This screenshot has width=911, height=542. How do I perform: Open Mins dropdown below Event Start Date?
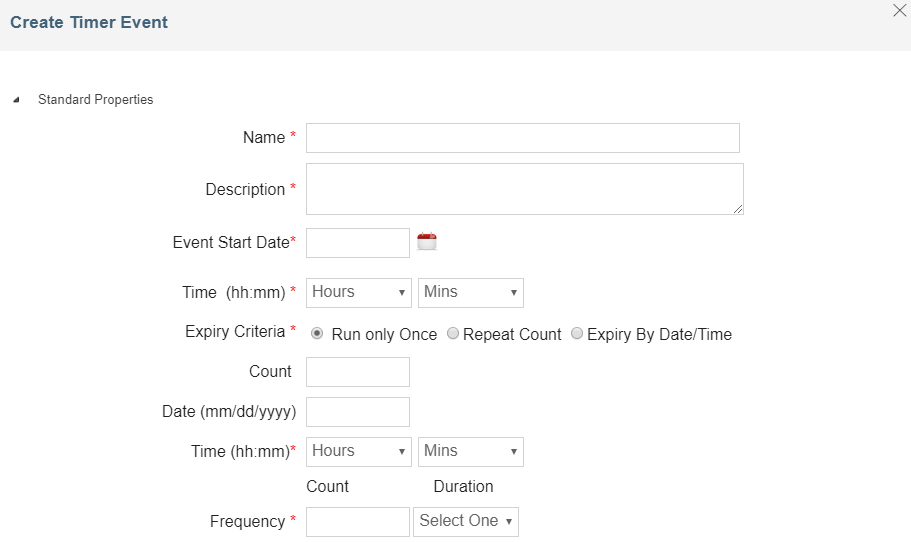[471, 292]
